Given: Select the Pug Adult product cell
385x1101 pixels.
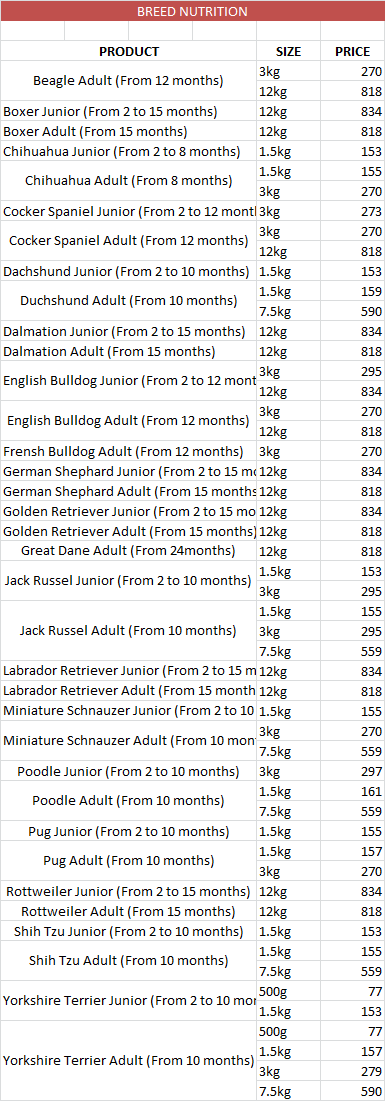Looking at the screenshot, I should 129,862.
